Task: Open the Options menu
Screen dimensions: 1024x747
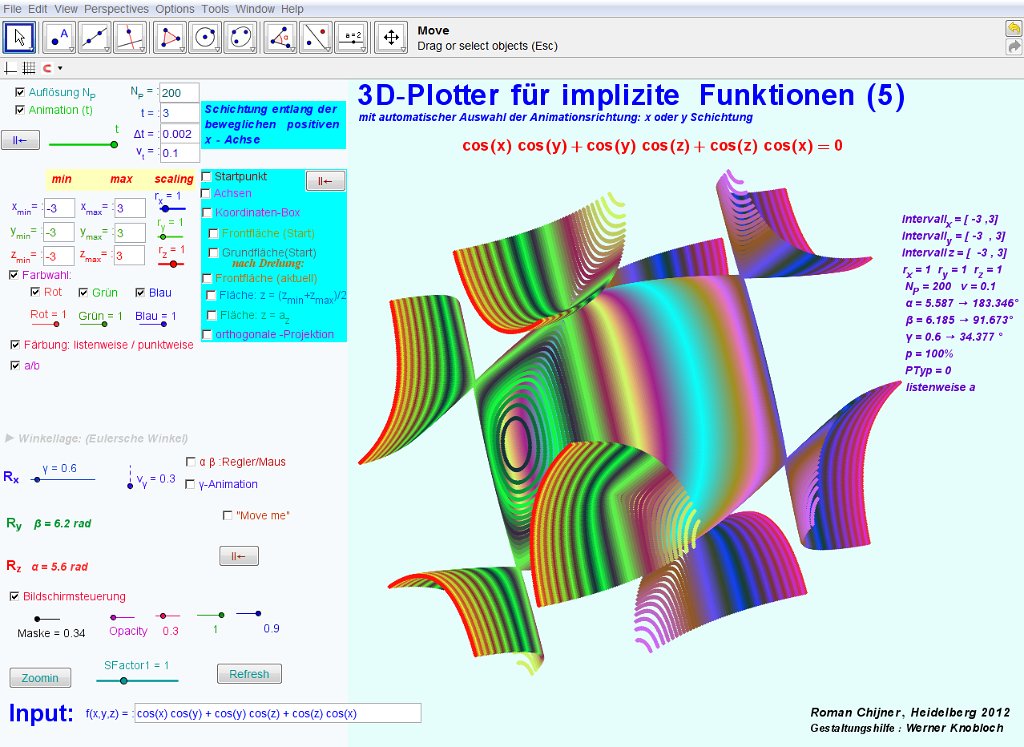Action: tap(175, 8)
